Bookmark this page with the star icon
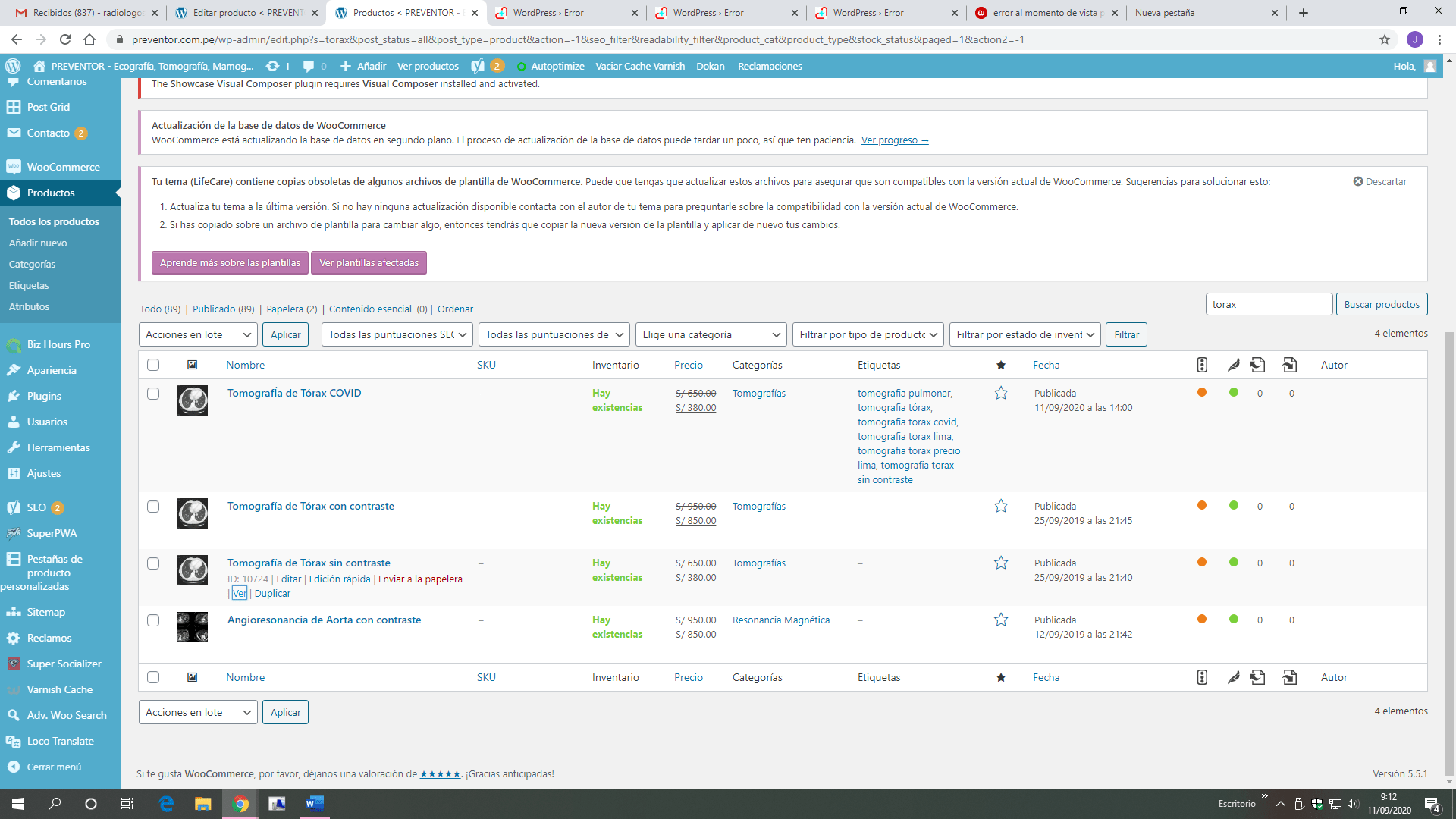 click(1385, 39)
